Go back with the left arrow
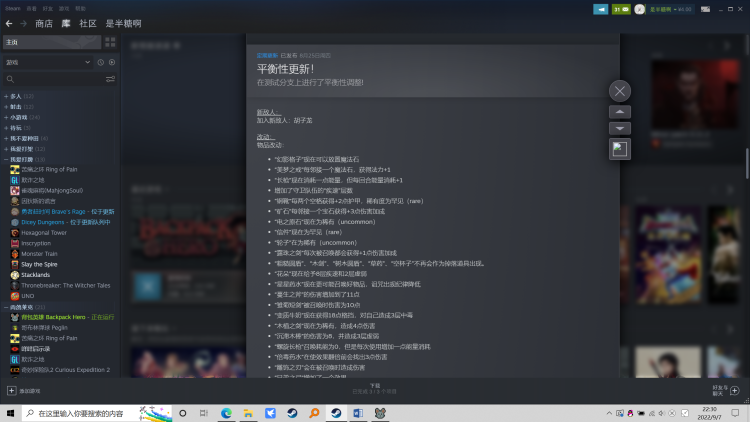This screenshot has height=422, width=750. [x=9, y=23]
